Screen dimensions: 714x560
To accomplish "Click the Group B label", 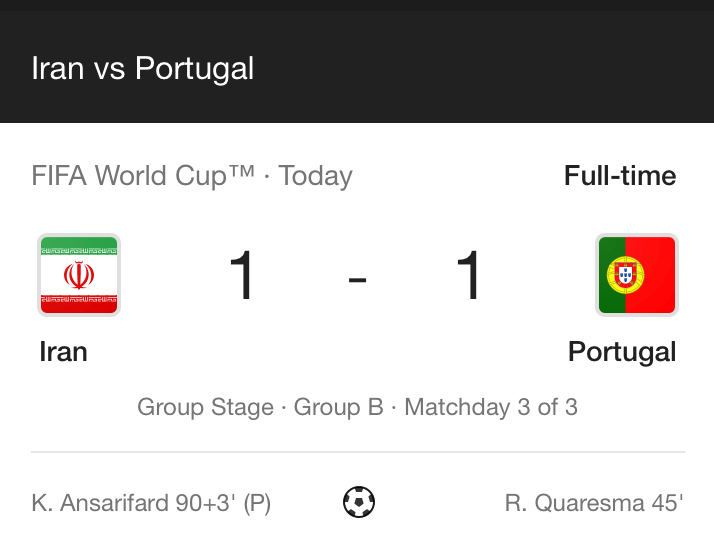I will point(338,407).
